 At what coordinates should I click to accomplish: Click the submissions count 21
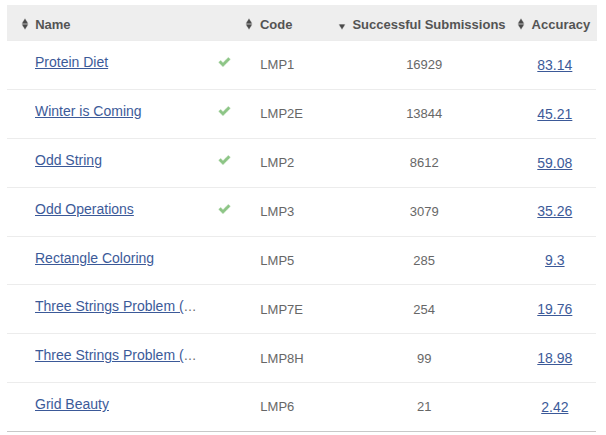(x=424, y=407)
